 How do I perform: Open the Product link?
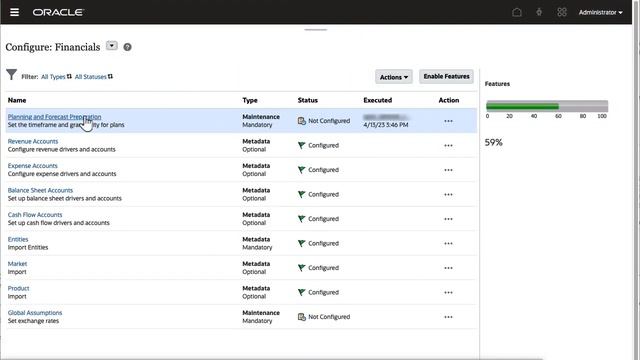(x=18, y=288)
